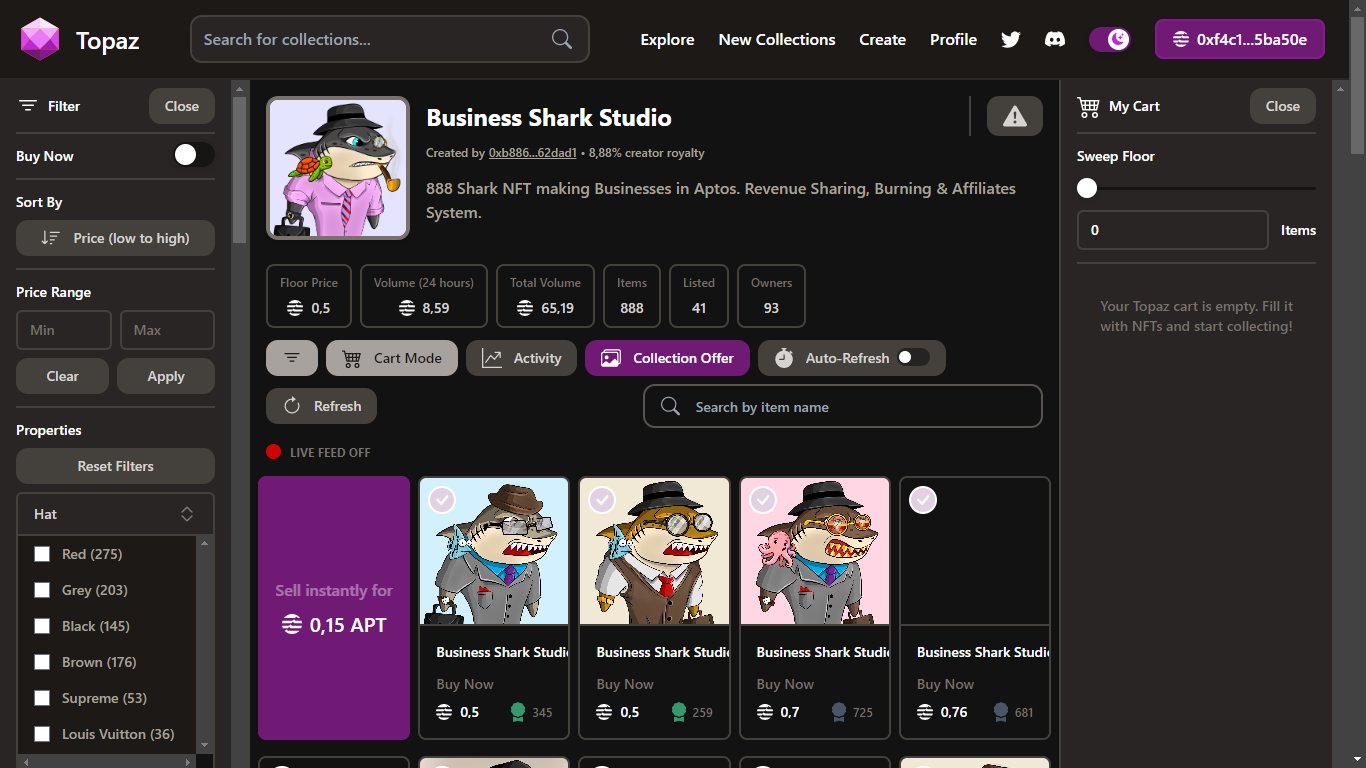Click the Sell instantly for 0,15 APT tile
1366x768 pixels.
pos(334,608)
